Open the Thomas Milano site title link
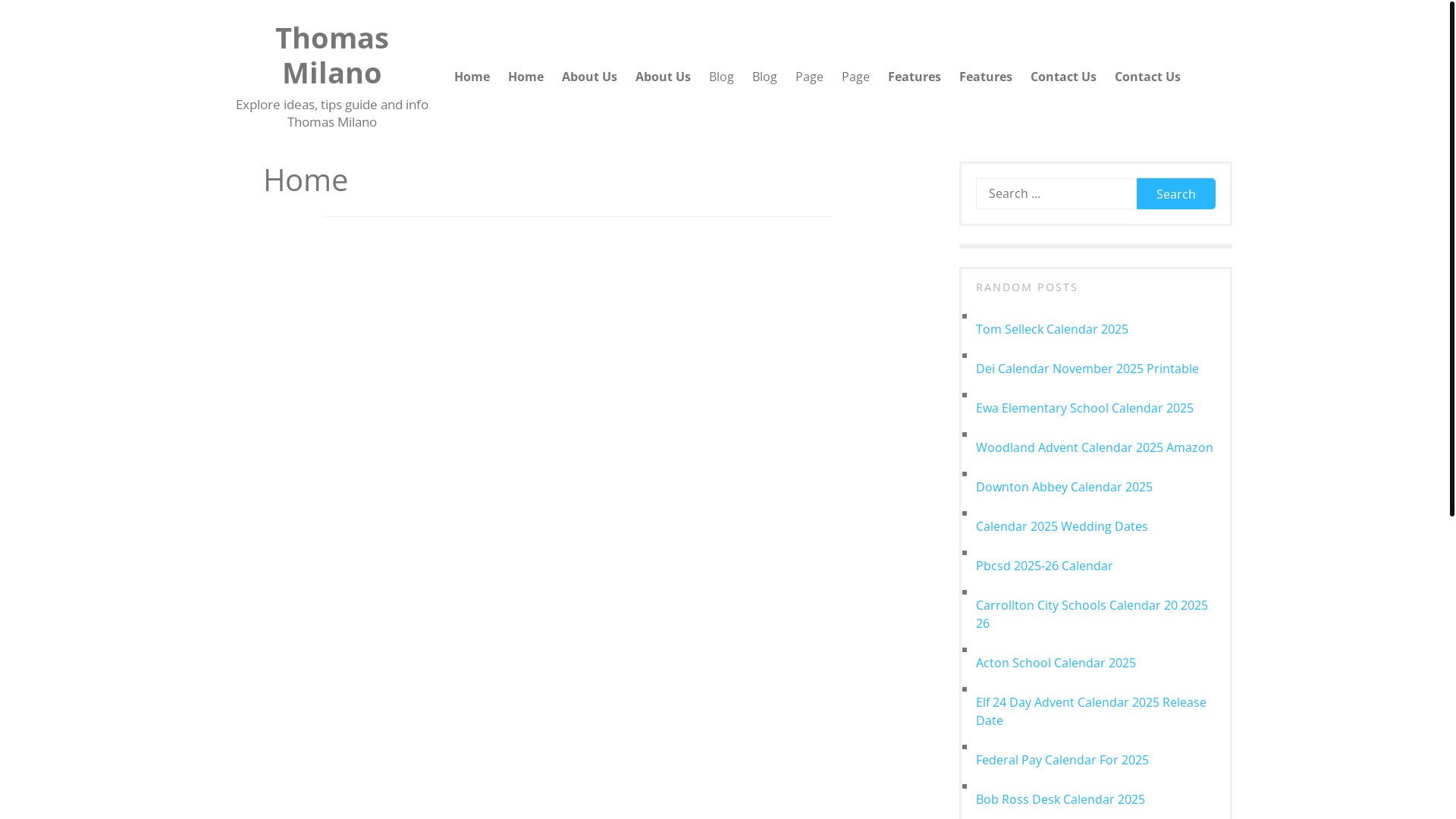1456x819 pixels. click(331, 55)
